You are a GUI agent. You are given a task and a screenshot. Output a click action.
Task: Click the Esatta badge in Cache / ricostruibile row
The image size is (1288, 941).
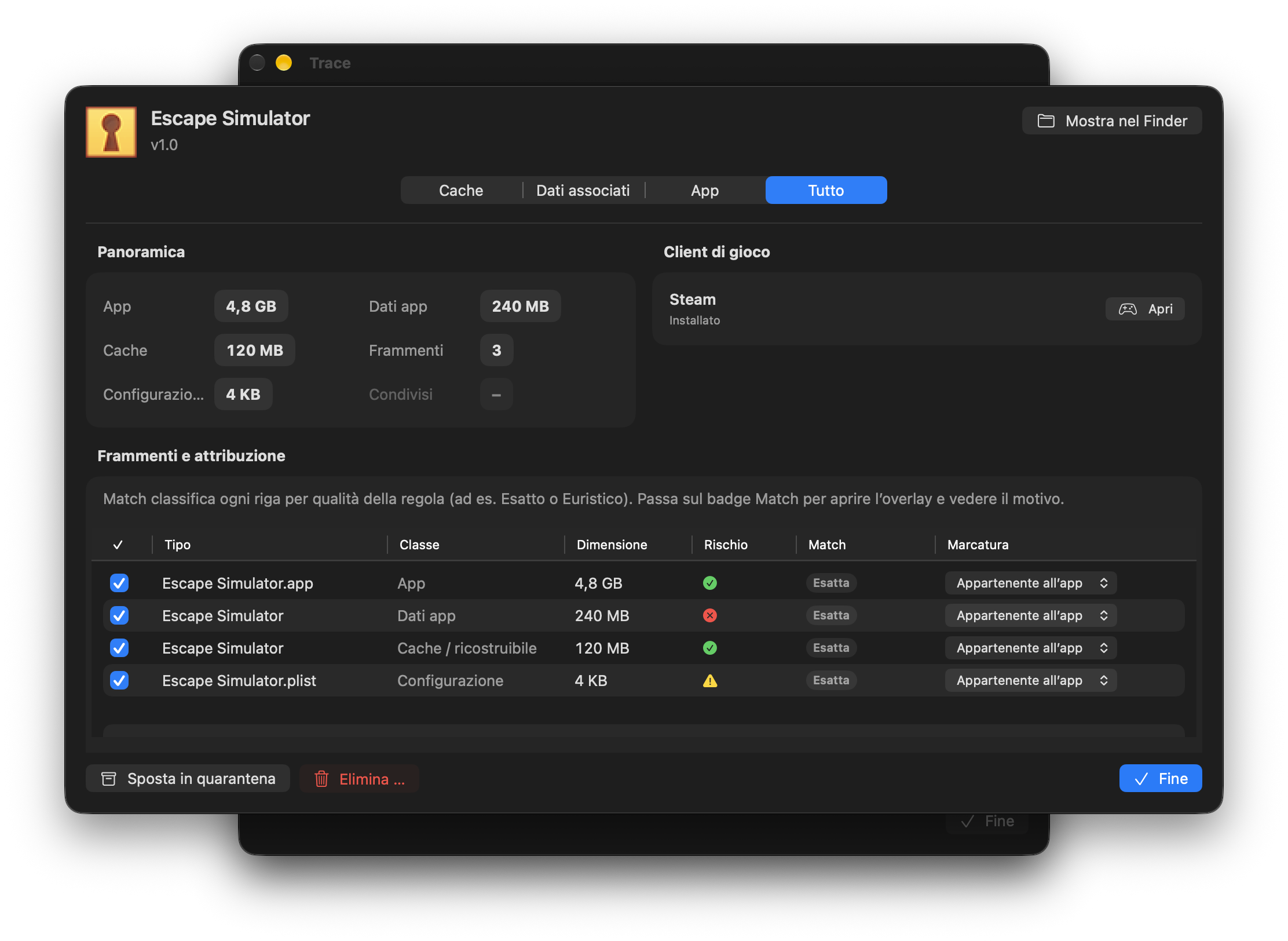[x=831, y=648]
